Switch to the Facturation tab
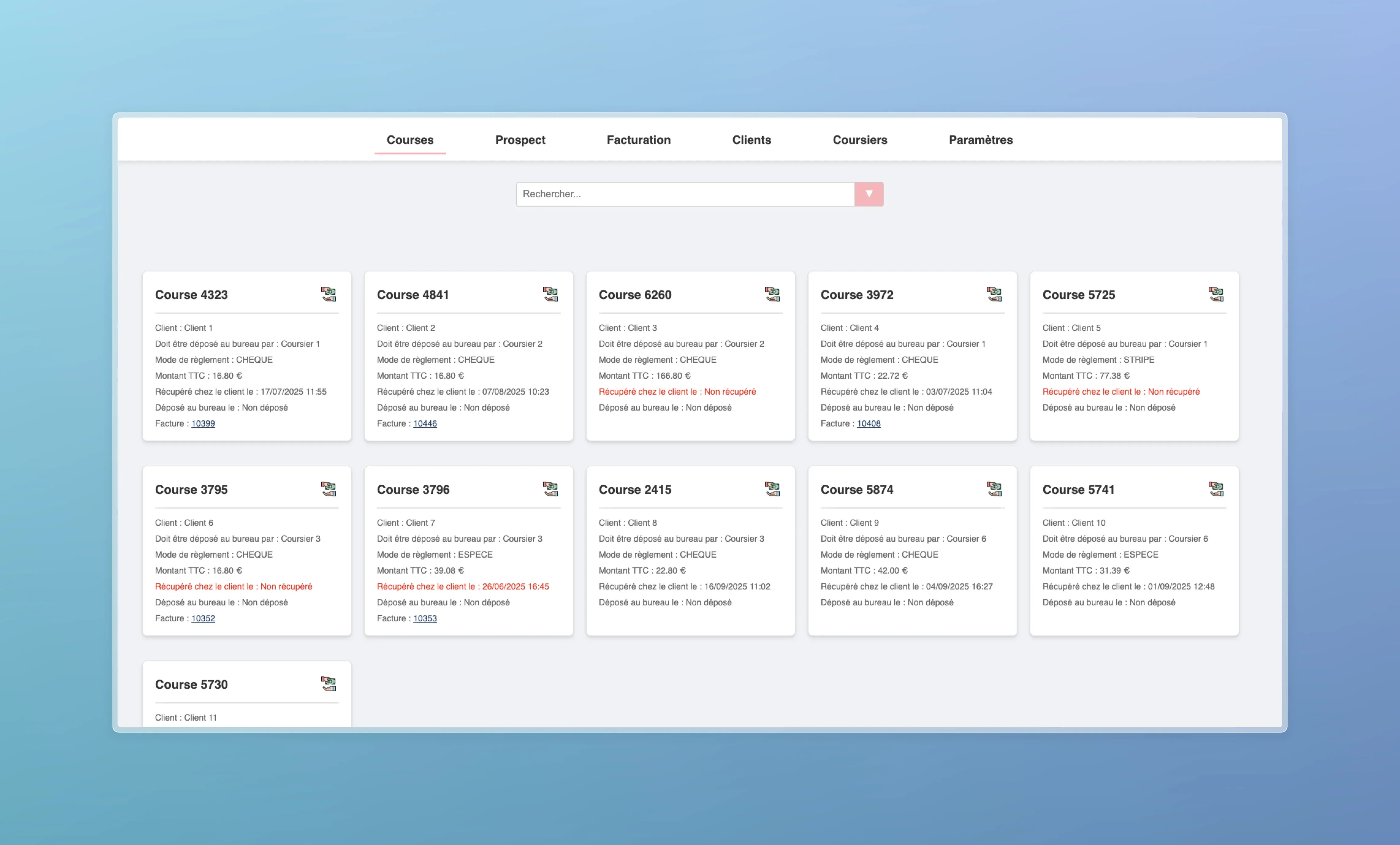 [638, 140]
